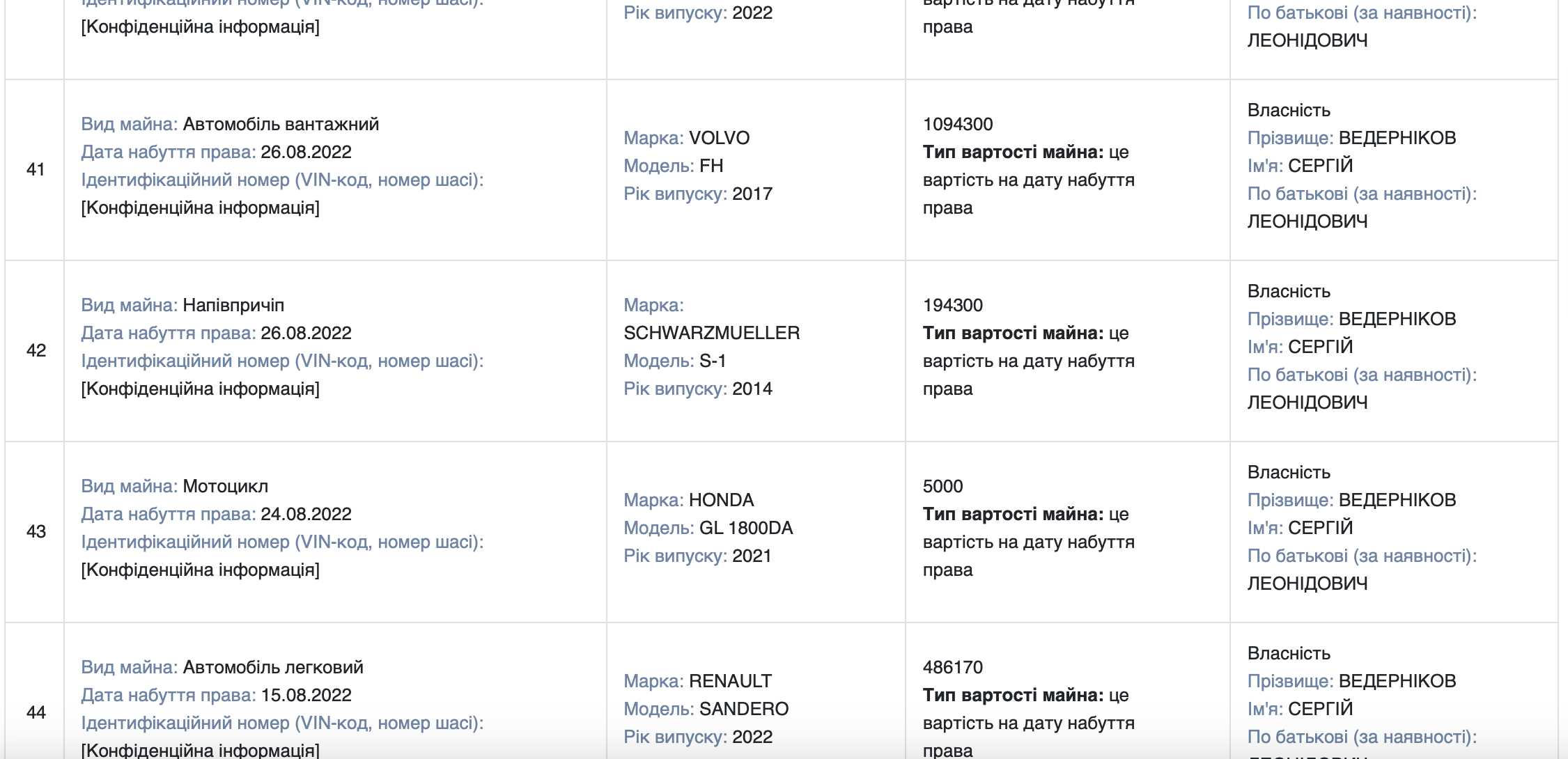Click name СЕРГІЙ in row 41
The height and width of the screenshot is (759, 1568).
[x=1320, y=166]
